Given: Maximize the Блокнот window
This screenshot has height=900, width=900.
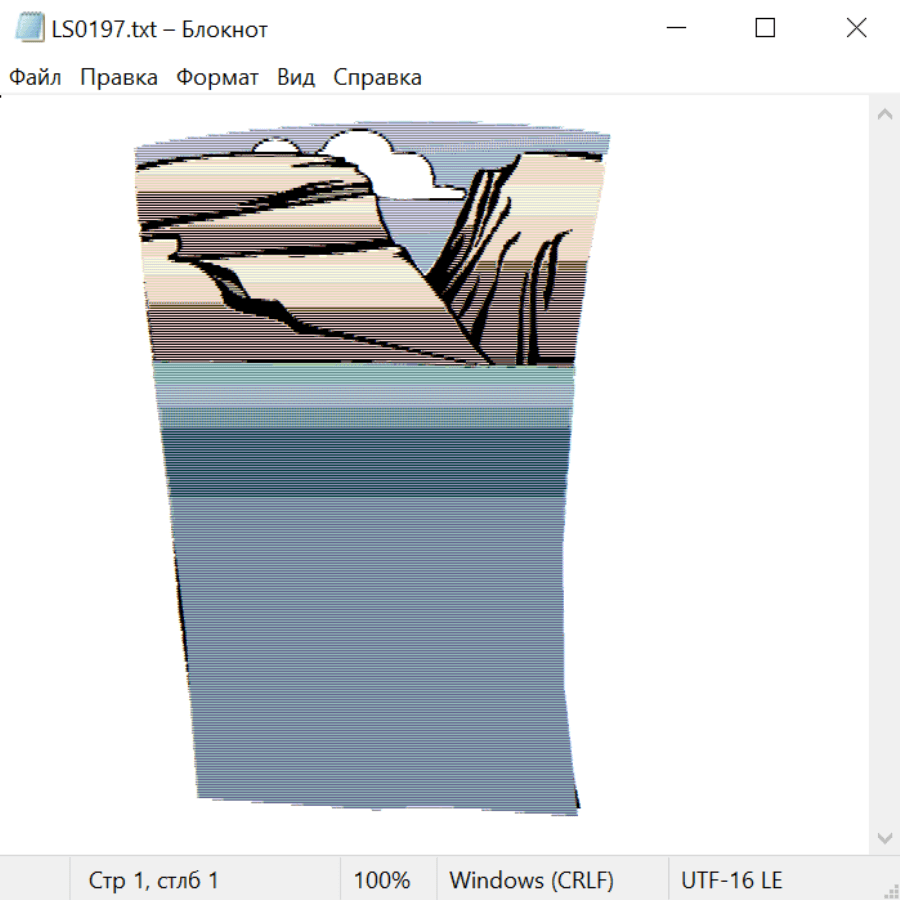Looking at the screenshot, I should pyautogui.click(x=765, y=28).
